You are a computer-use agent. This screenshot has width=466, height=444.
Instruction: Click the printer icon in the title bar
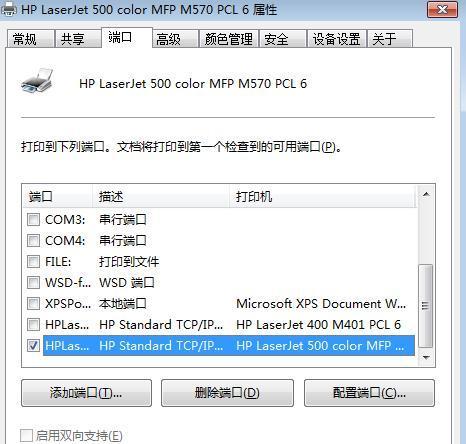point(9,9)
